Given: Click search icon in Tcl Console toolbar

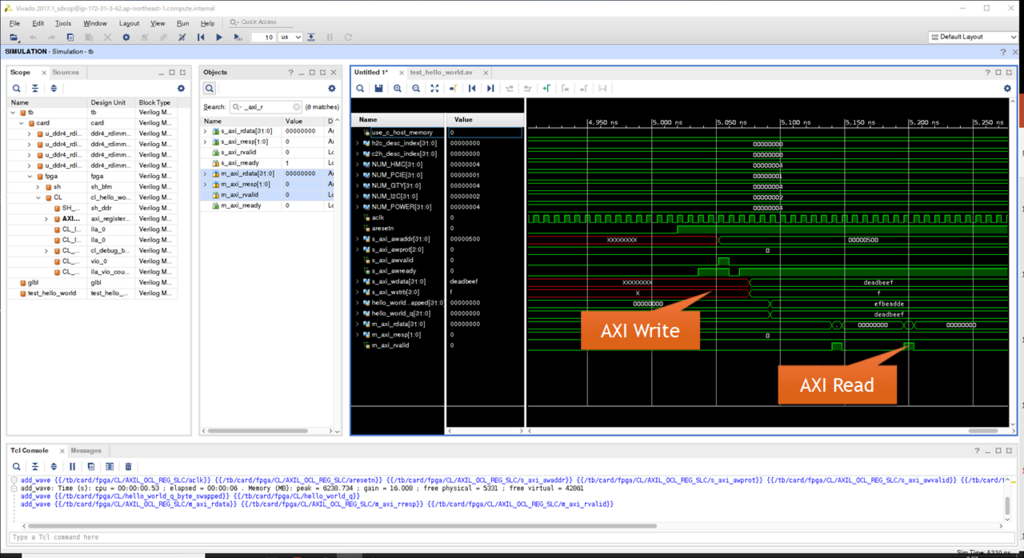Looking at the screenshot, I should (x=16, y=467).
